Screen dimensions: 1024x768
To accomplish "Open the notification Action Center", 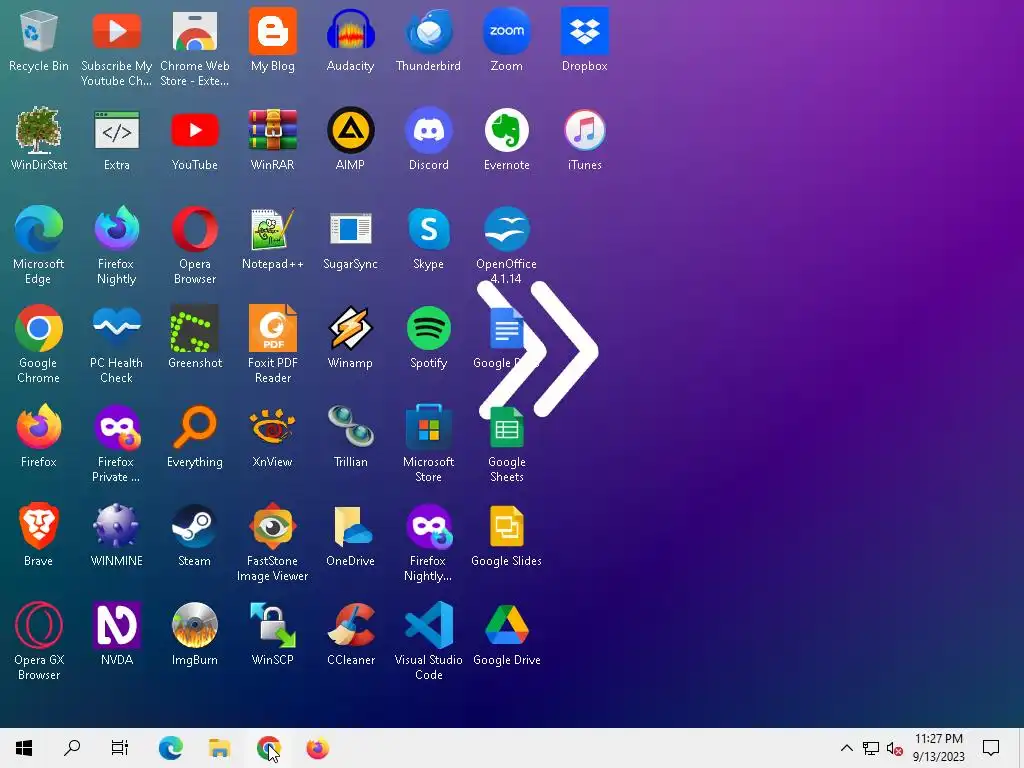I will [991, 748].
